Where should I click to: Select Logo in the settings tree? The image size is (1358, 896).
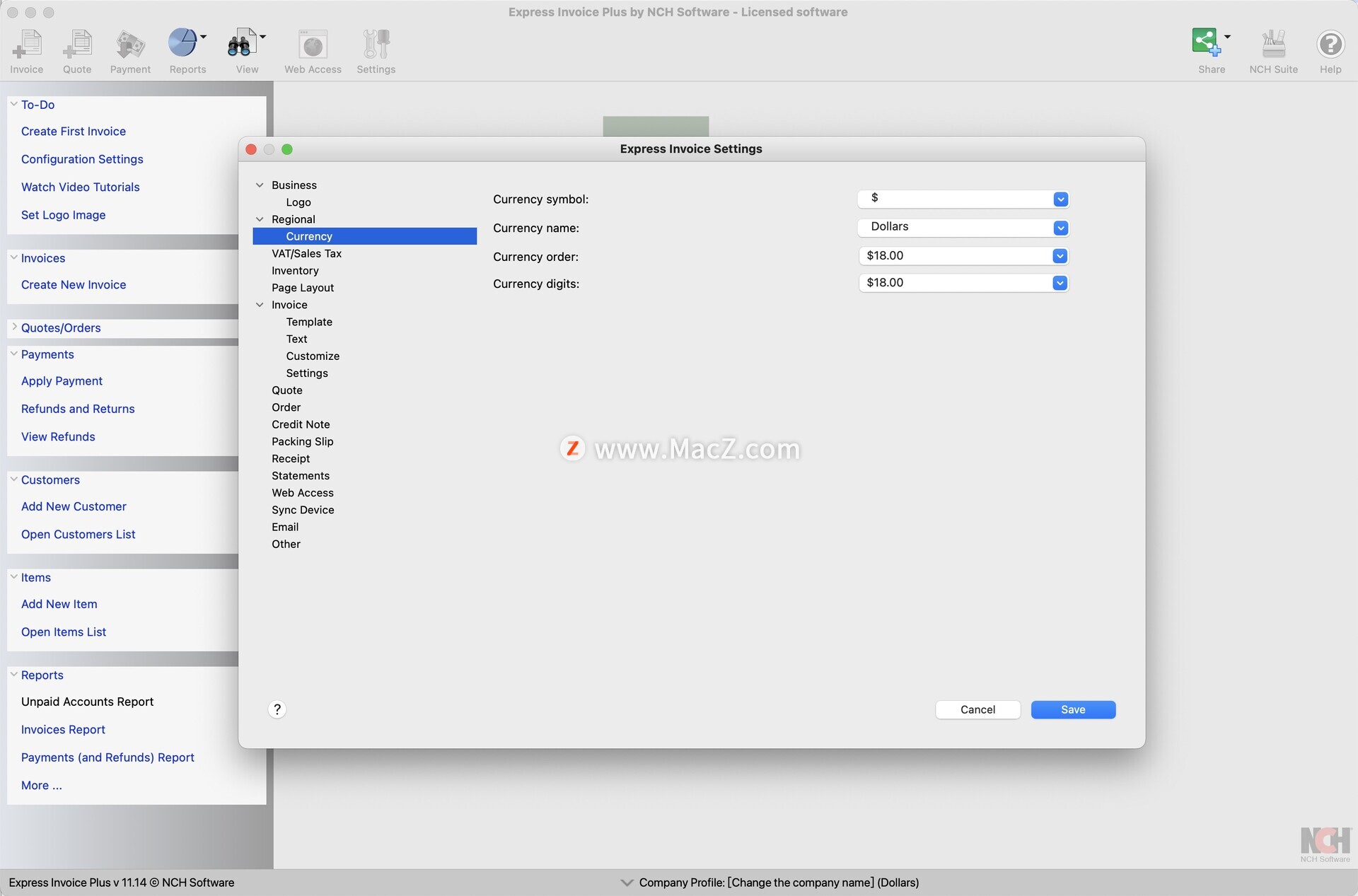298,202
